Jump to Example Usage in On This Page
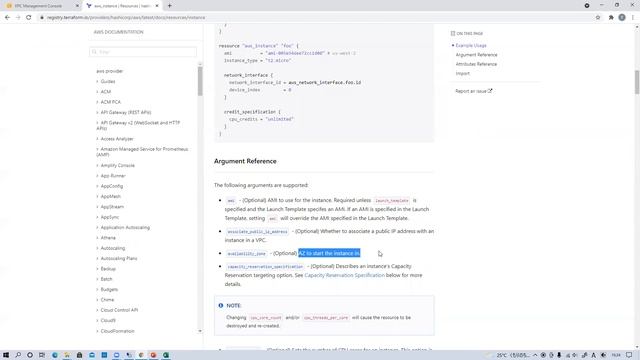 tap(471, 45)
